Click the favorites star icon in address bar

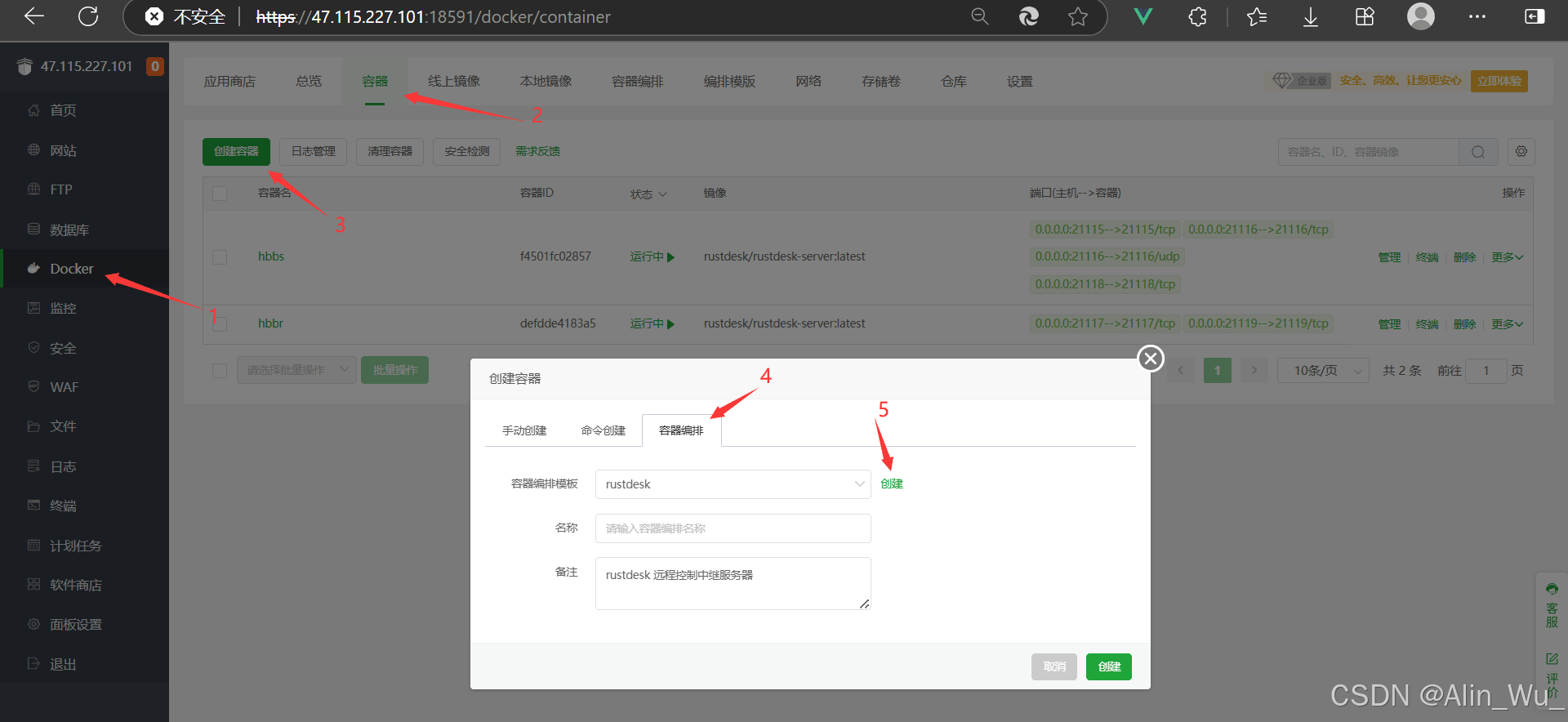1078,16
